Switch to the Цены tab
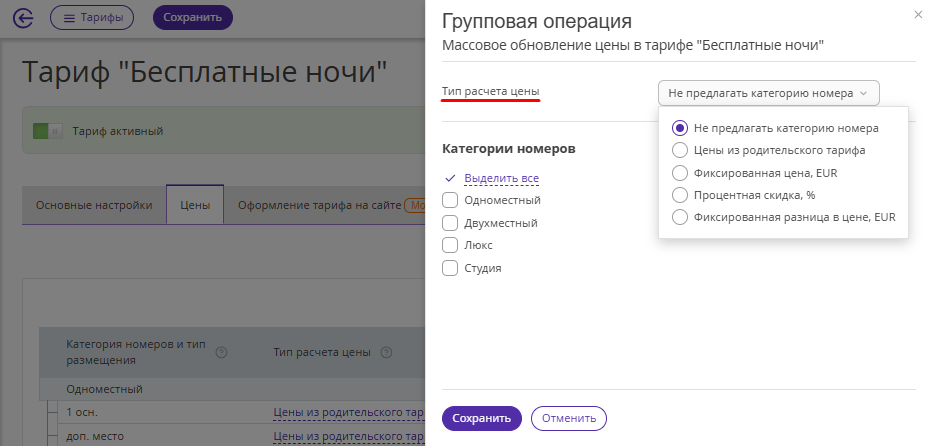931x446 pixels. coord(195,205)
